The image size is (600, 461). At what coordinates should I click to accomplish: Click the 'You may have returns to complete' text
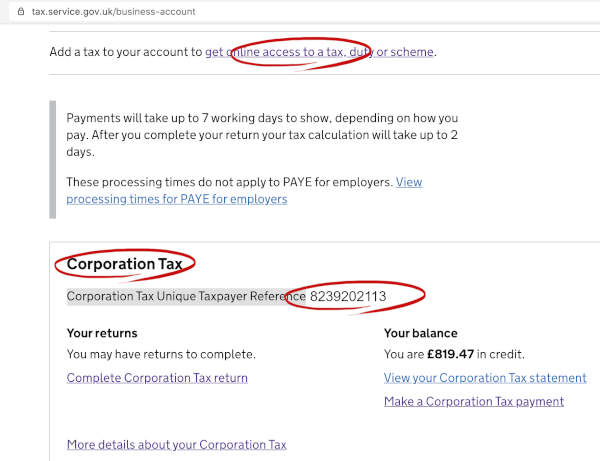tap(161, 354)
